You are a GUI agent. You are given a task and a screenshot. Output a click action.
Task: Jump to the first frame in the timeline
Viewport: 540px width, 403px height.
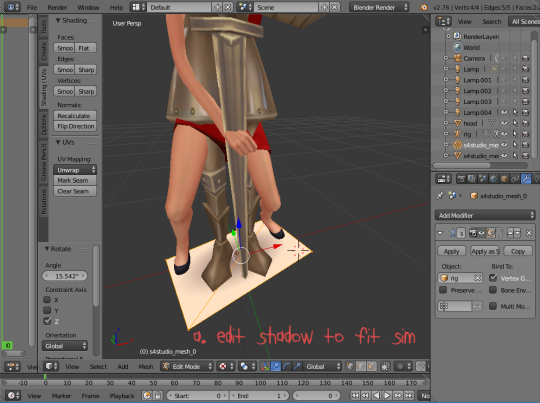coord(355,395)
